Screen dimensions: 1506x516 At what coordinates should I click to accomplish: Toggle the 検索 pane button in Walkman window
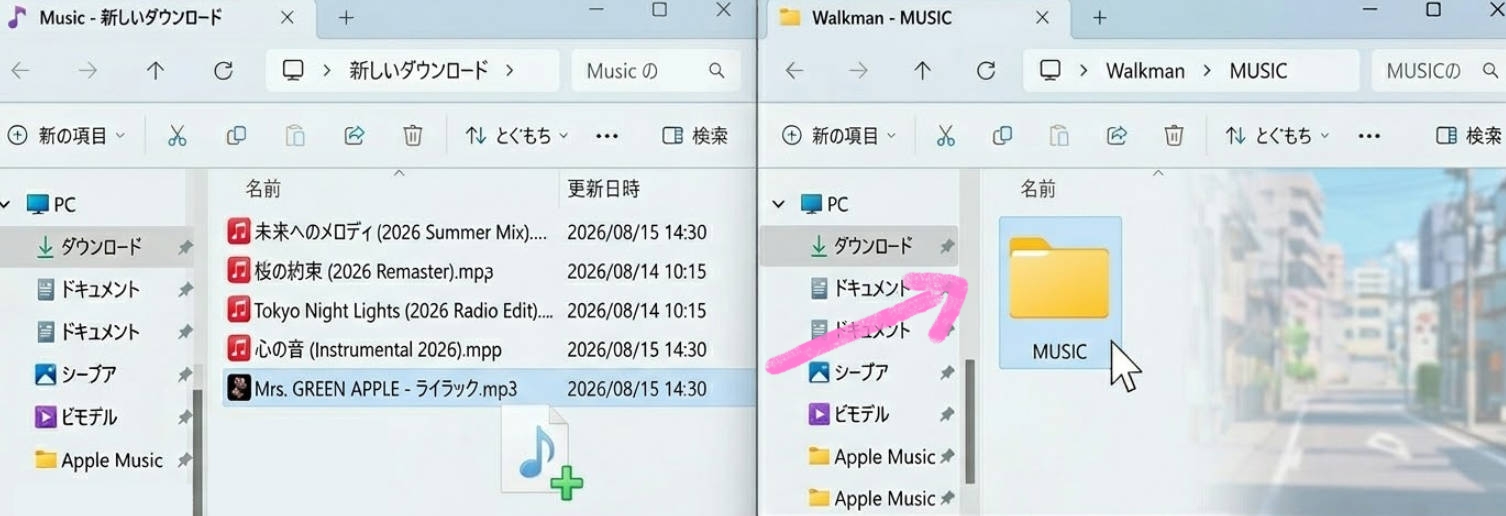point(1469,136)
